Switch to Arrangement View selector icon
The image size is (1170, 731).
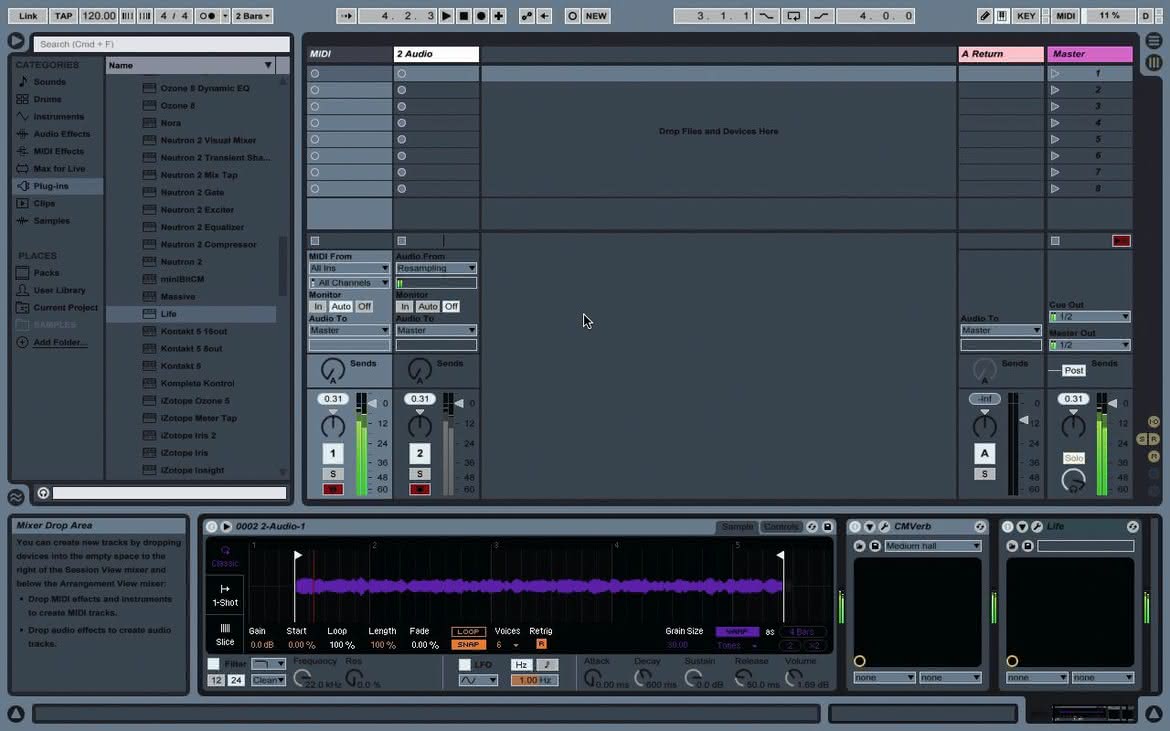[1154, 41]
